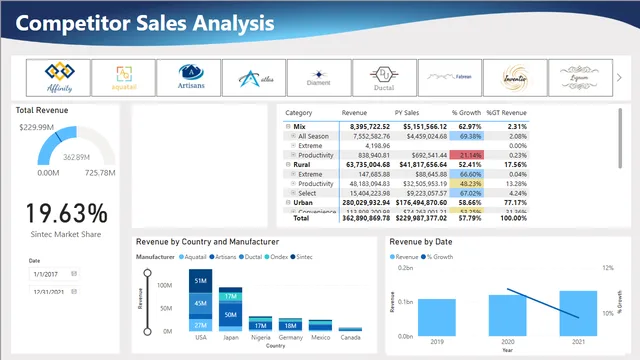Click the top handle of revenue zoom slider

coord(147,273)
